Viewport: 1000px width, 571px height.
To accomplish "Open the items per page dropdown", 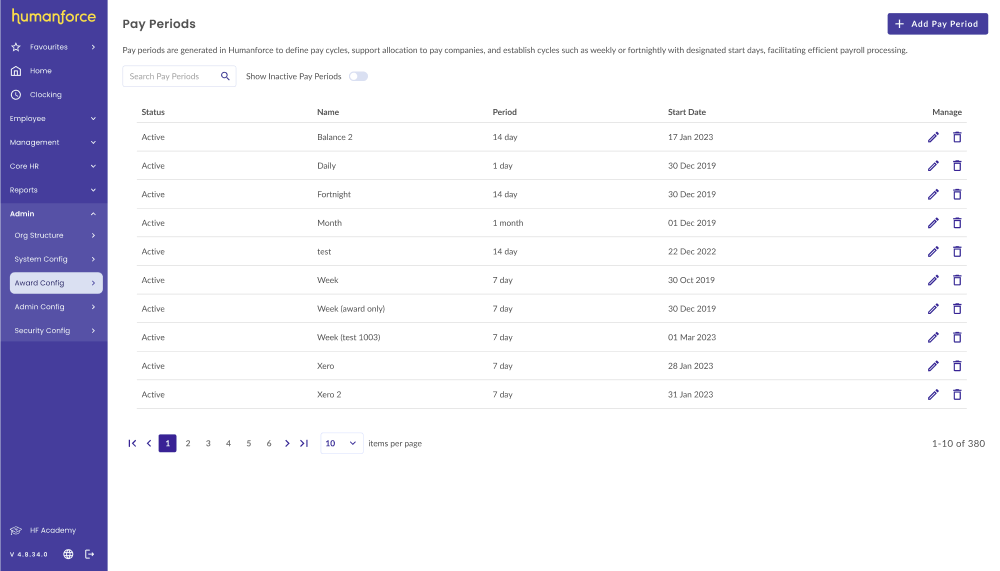I will [x=342, y=443].
